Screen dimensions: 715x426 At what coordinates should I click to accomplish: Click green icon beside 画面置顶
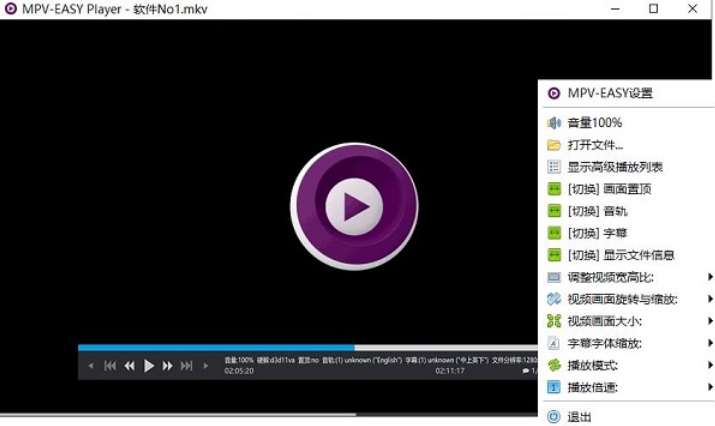pos(554,189)
